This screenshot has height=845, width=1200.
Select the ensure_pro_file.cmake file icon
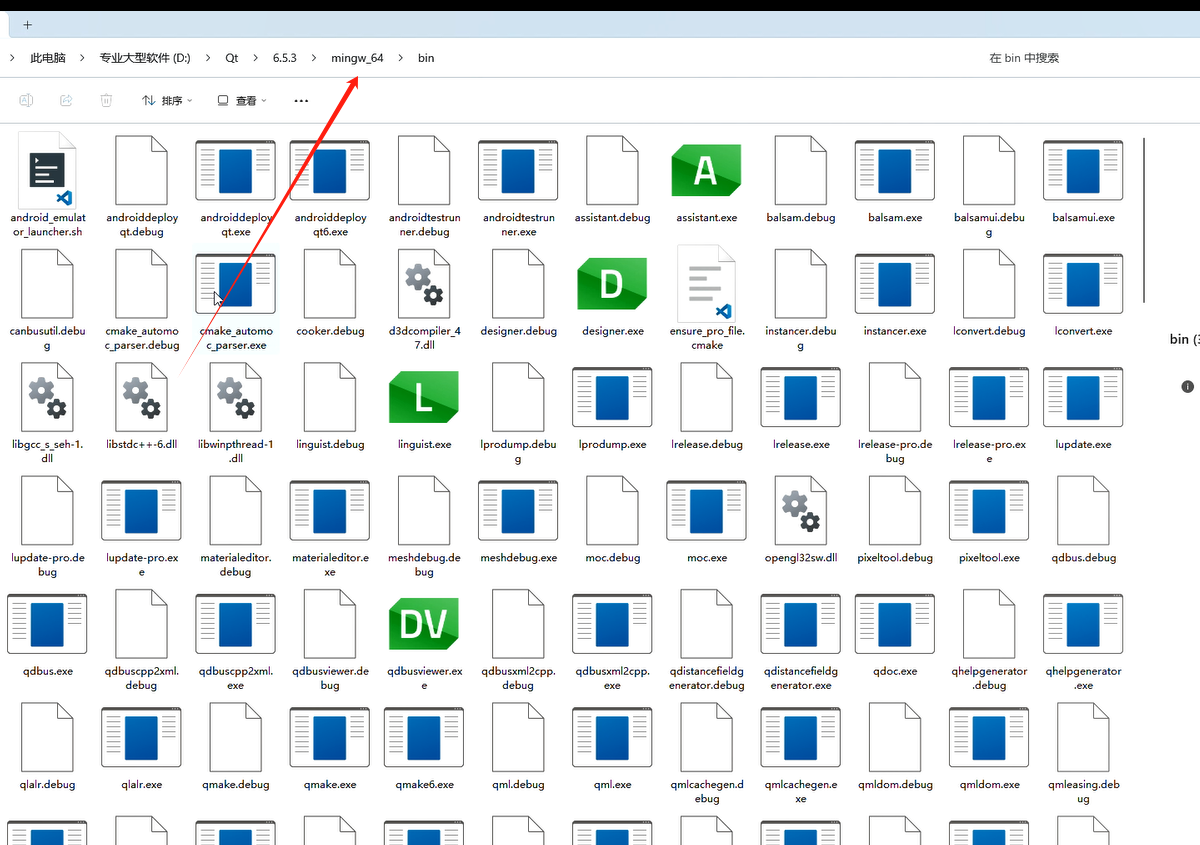pyautogui.click(x=706, y=284)
